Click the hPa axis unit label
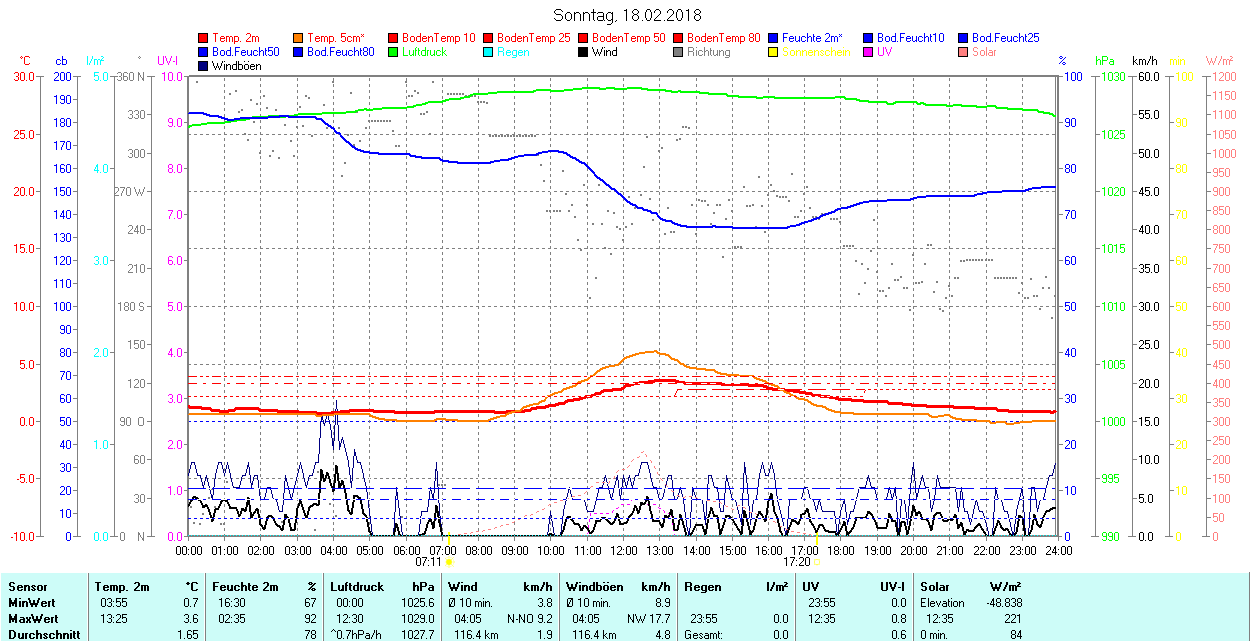1250x641 pixels. 1105,61
